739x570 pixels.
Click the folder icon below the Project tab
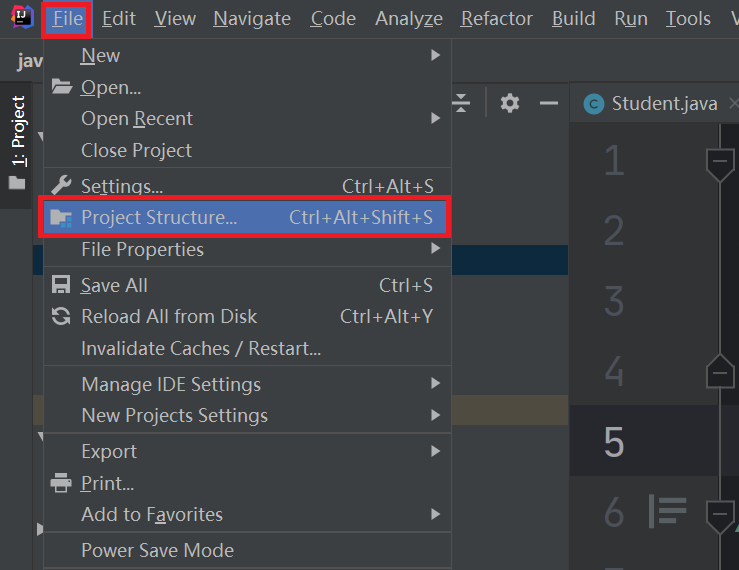(x=17, y=183)
